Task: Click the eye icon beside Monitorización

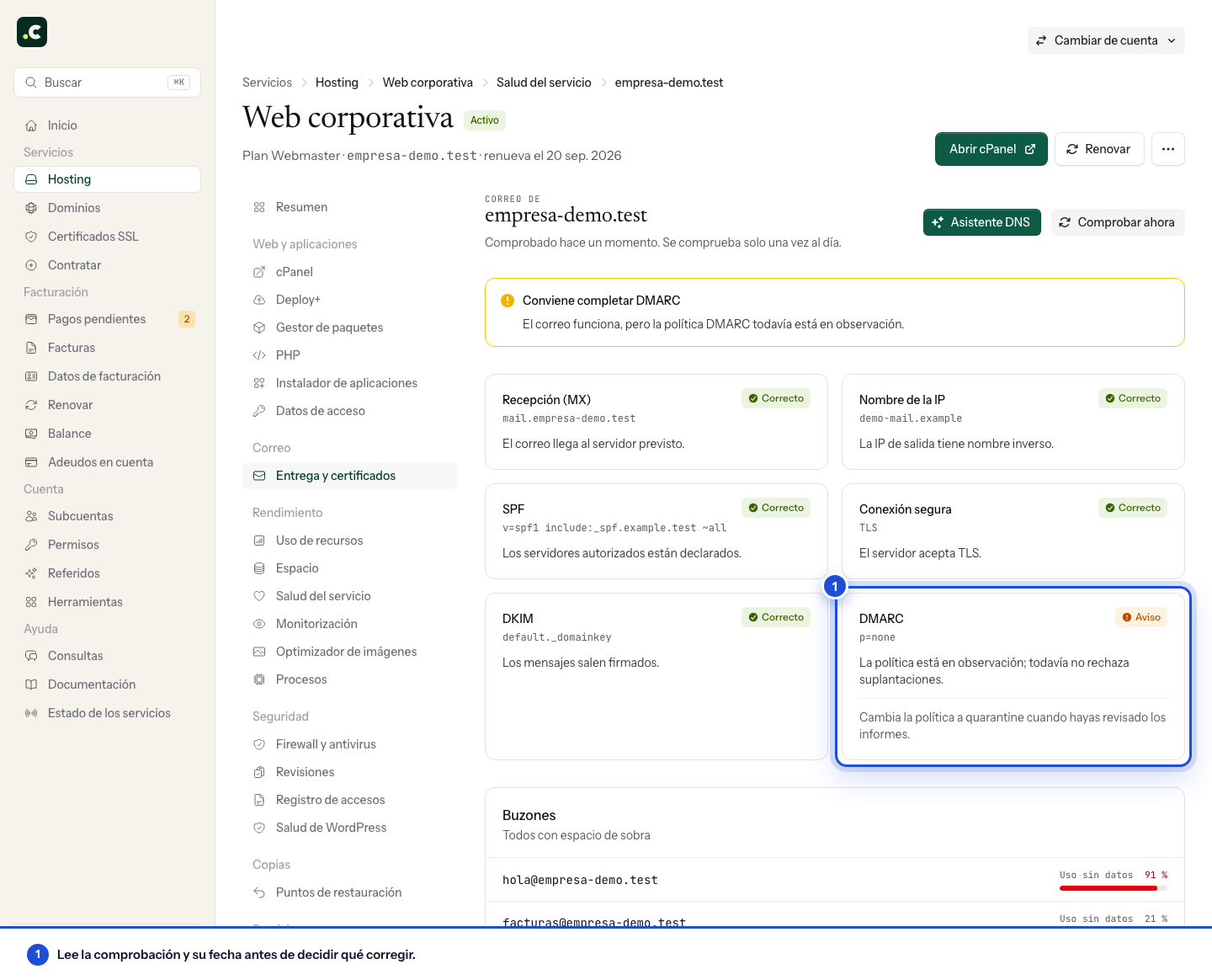Action: (x=259, y=624)
